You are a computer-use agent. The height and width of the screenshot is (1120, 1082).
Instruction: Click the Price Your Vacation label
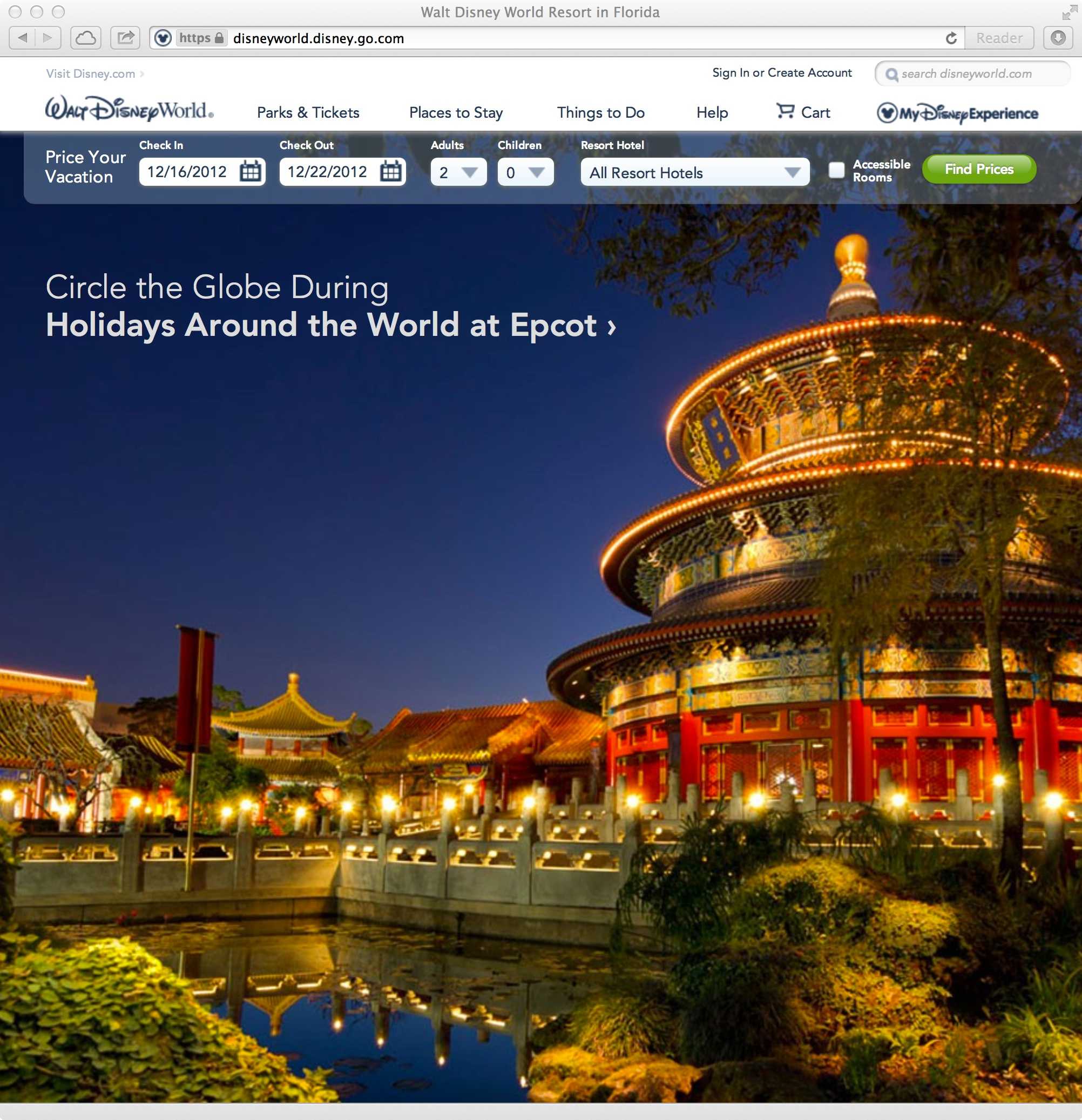pos(85,167)
